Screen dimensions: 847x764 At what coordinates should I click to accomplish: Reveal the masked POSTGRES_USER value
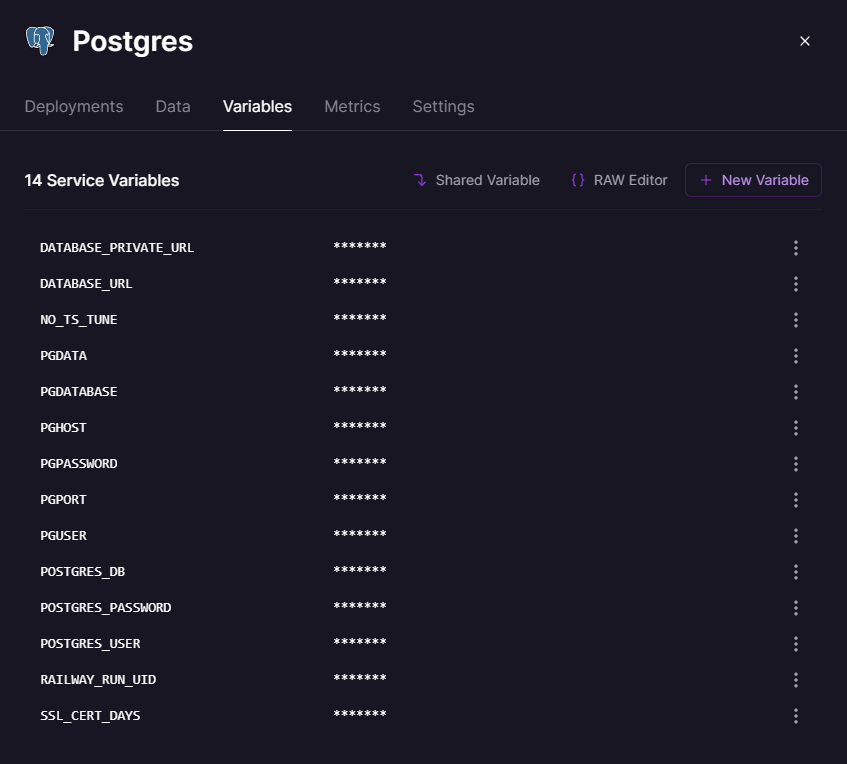360,643
